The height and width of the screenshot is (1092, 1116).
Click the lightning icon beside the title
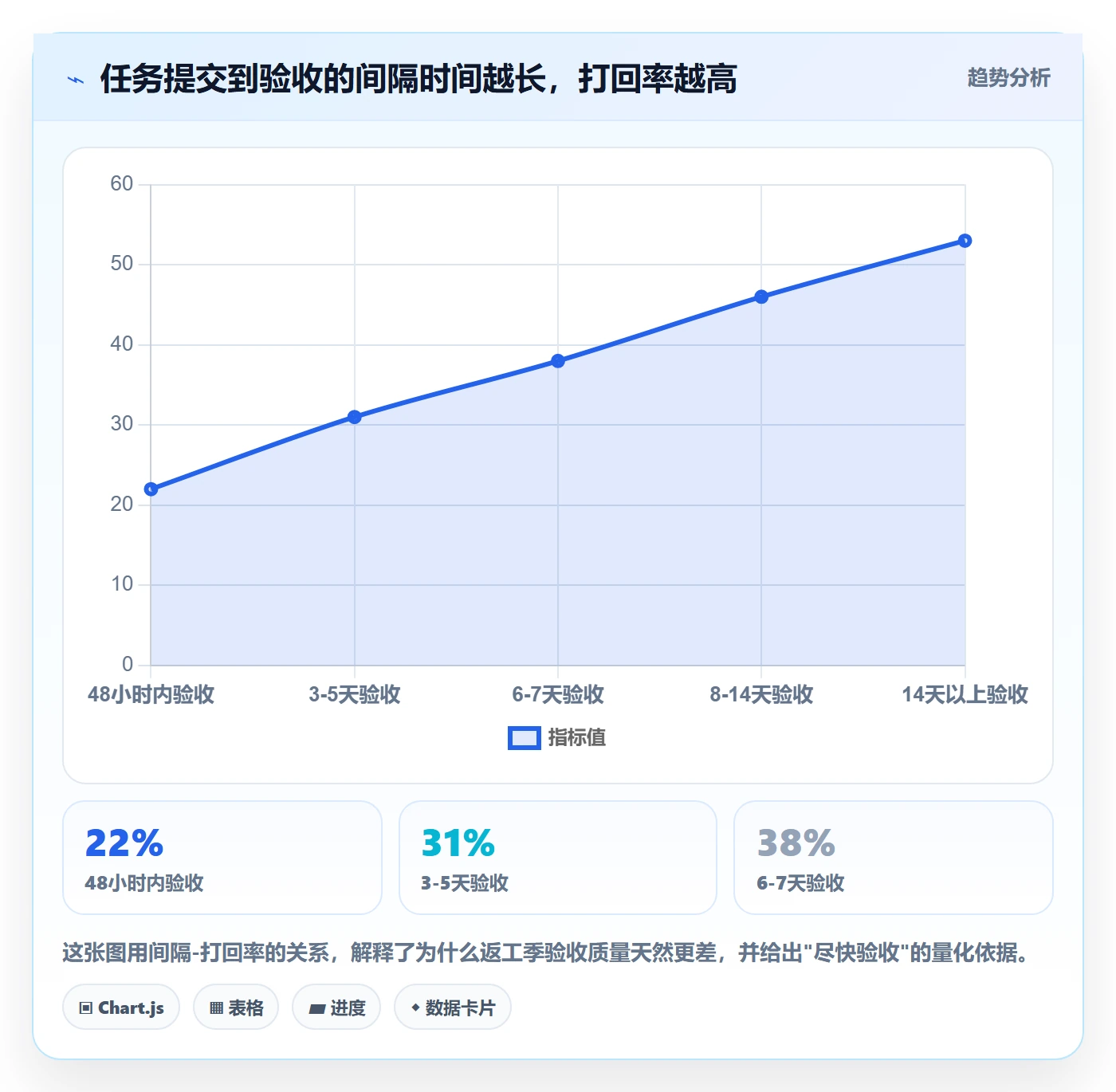76,80
